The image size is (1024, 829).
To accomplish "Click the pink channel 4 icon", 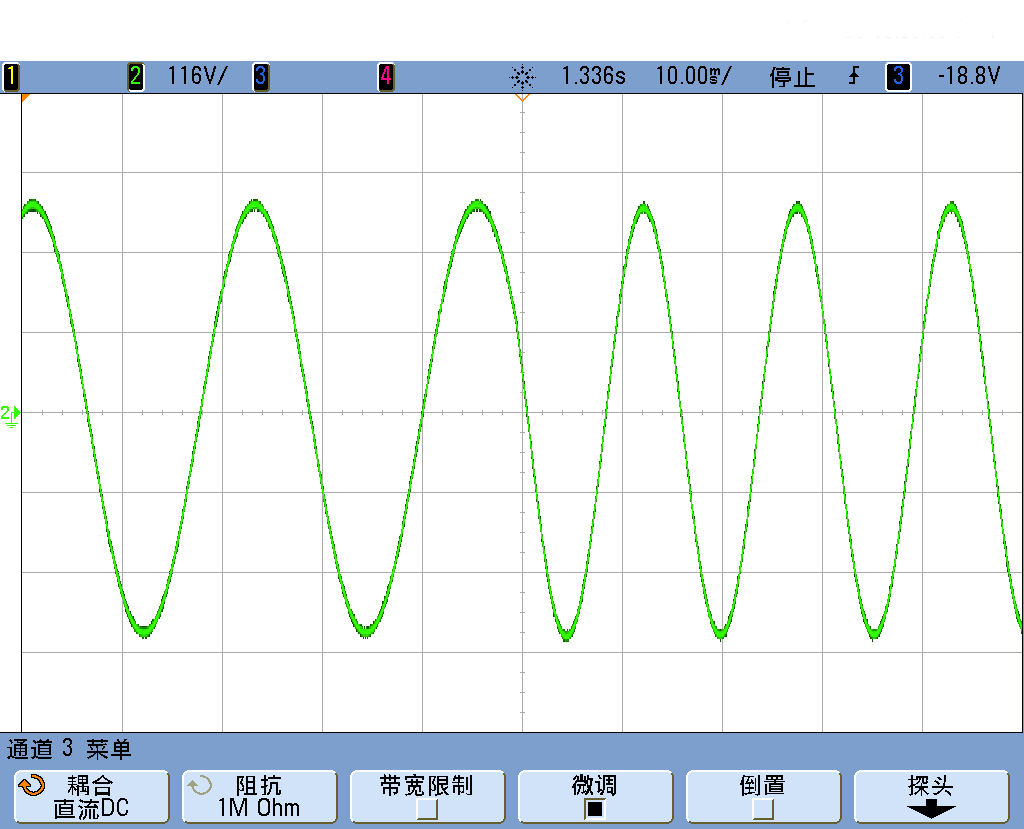I will pos(385,75).
